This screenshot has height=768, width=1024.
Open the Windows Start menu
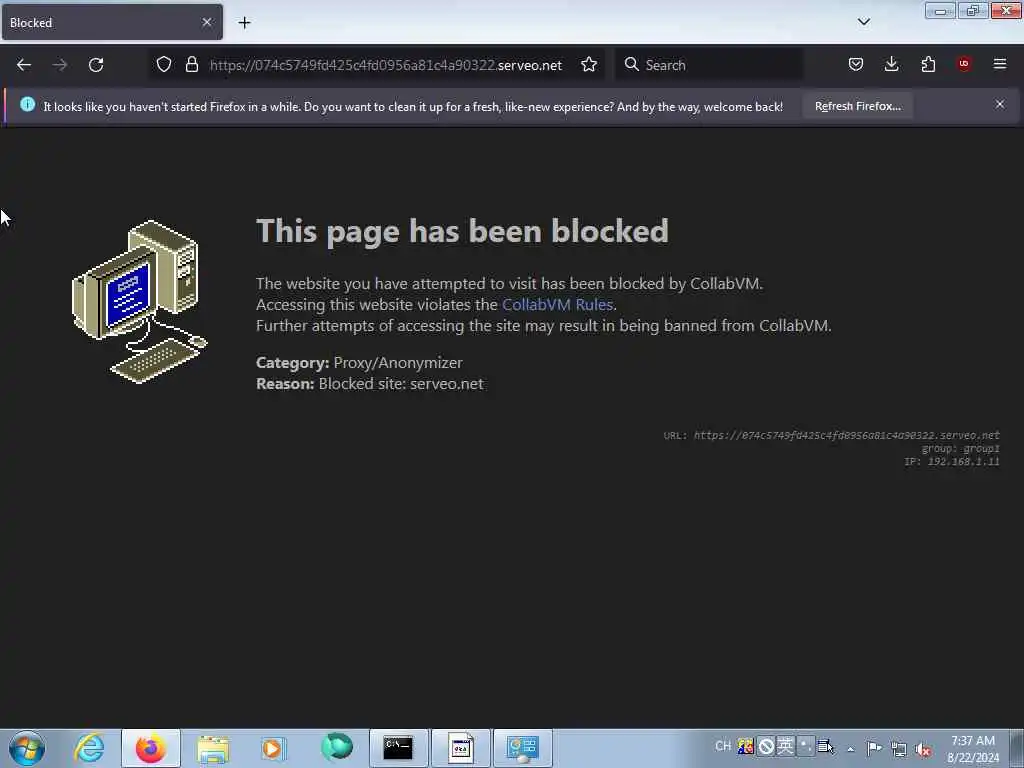[x=27, y=748]
